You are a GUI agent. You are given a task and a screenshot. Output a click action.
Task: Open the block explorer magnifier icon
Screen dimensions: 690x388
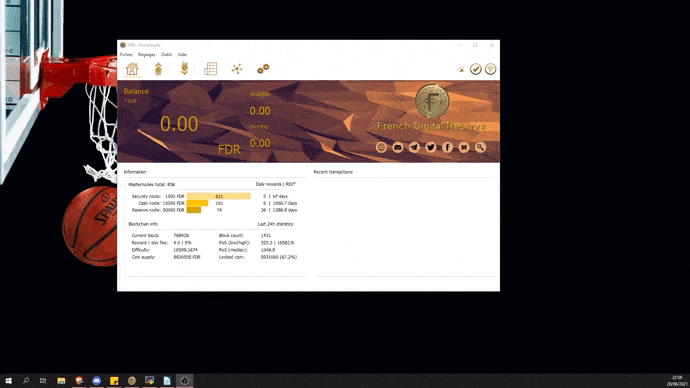click(480, 147)
